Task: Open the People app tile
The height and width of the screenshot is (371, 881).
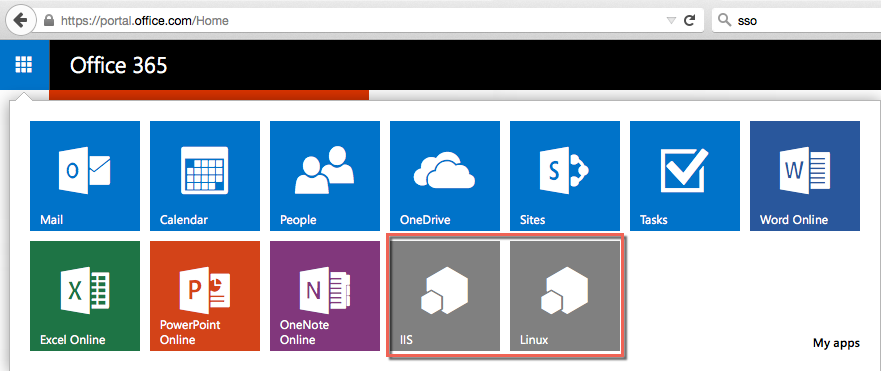Action: pyautogui.click(x=325, y=176)
